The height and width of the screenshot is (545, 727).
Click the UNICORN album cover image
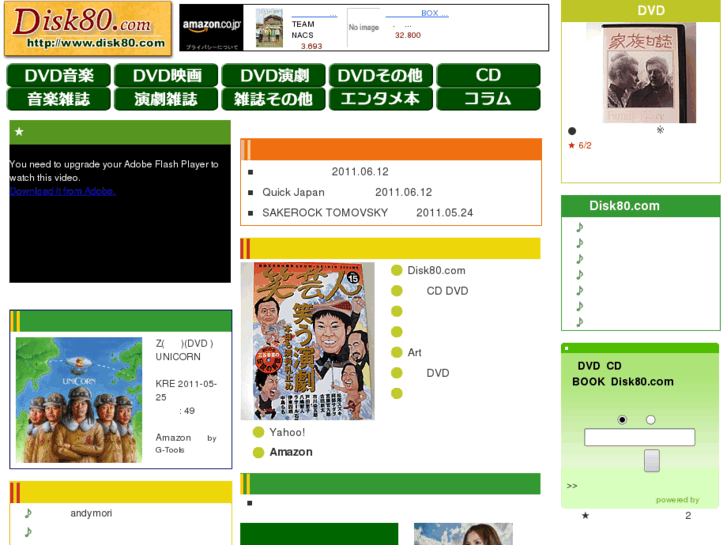coord(79,400)
